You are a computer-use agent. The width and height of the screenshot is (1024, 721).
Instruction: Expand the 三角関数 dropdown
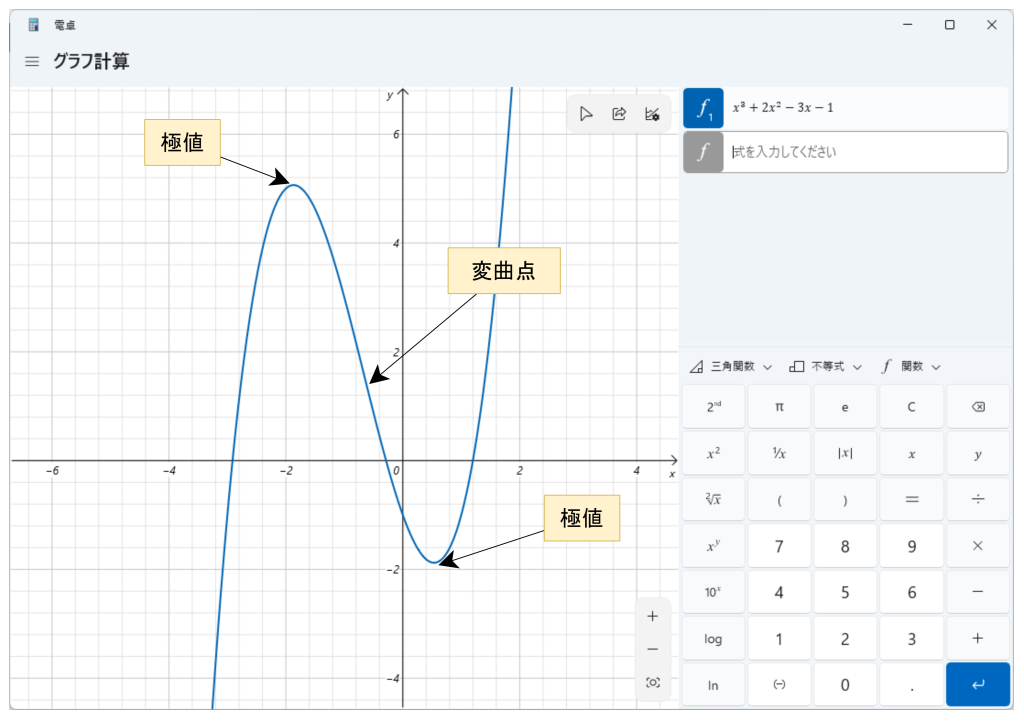732,367
